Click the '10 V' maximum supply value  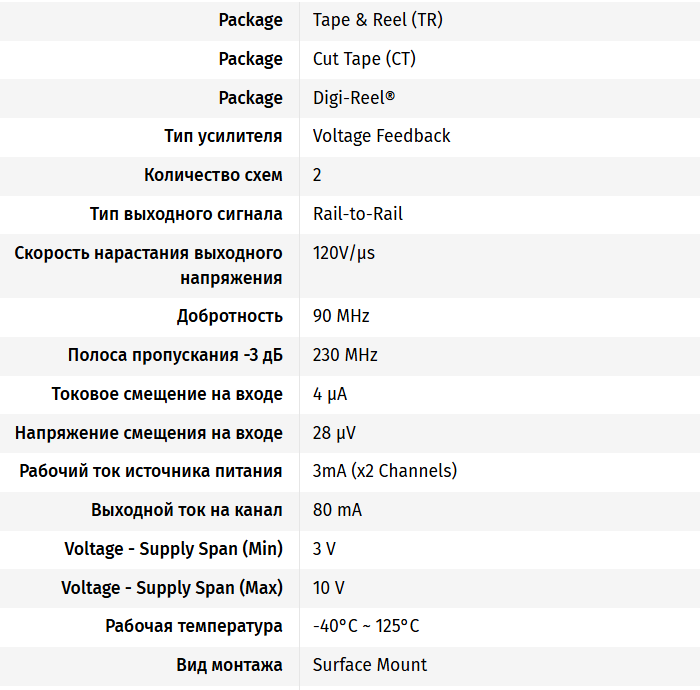coord(328,587)
